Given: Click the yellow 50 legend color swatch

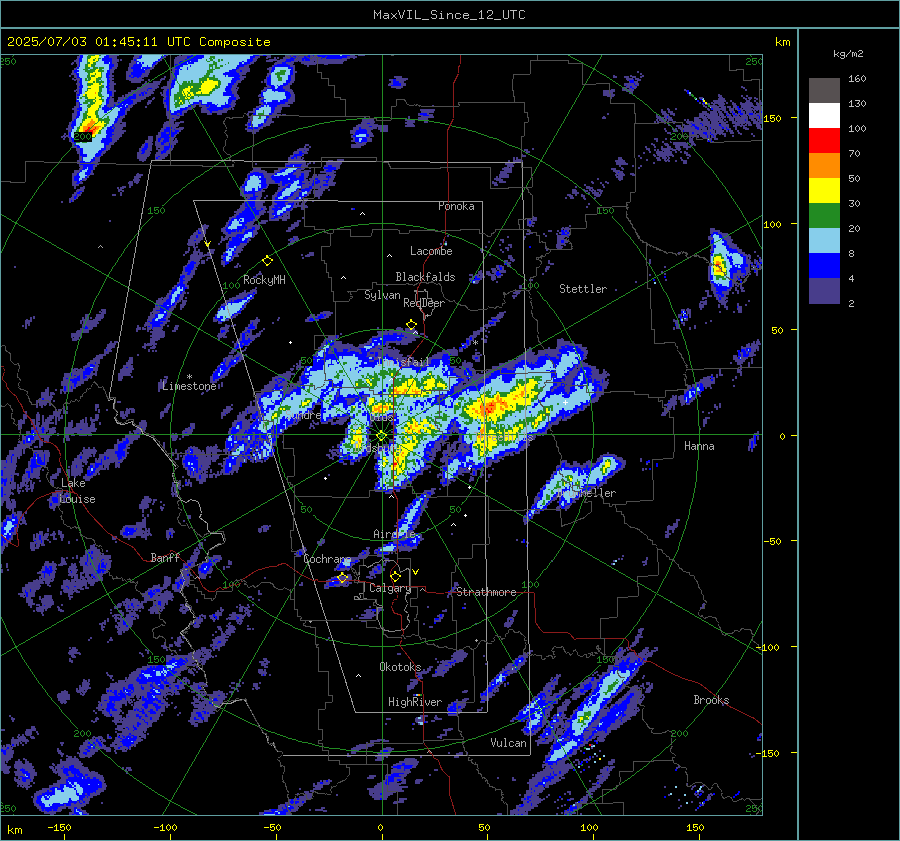Looking at the screenshot, I should pyautogui.click(x=824, y=191).
